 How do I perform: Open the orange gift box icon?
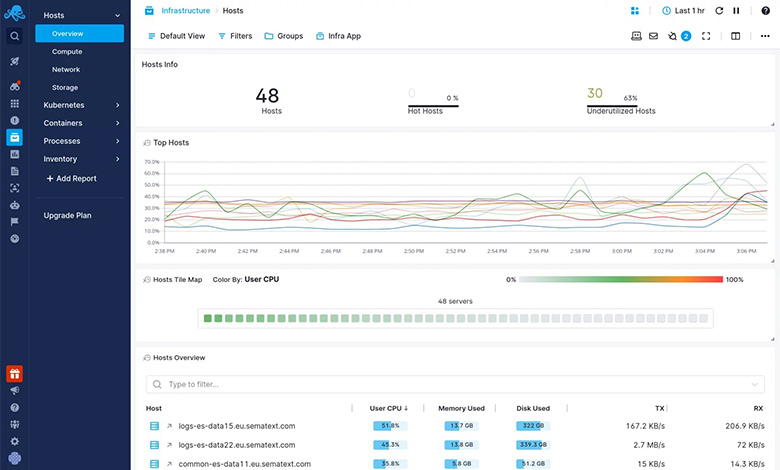tap(14, 374)
